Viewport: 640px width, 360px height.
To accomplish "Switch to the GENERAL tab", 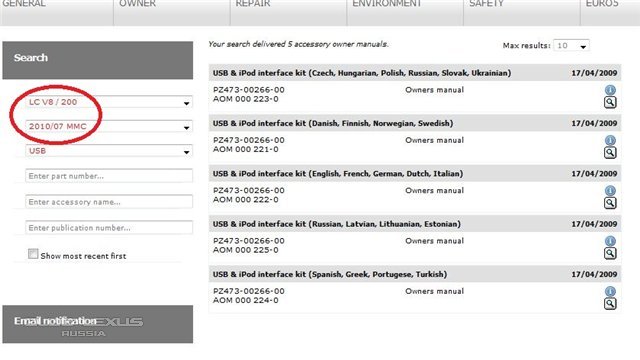I will pos(57,12).
